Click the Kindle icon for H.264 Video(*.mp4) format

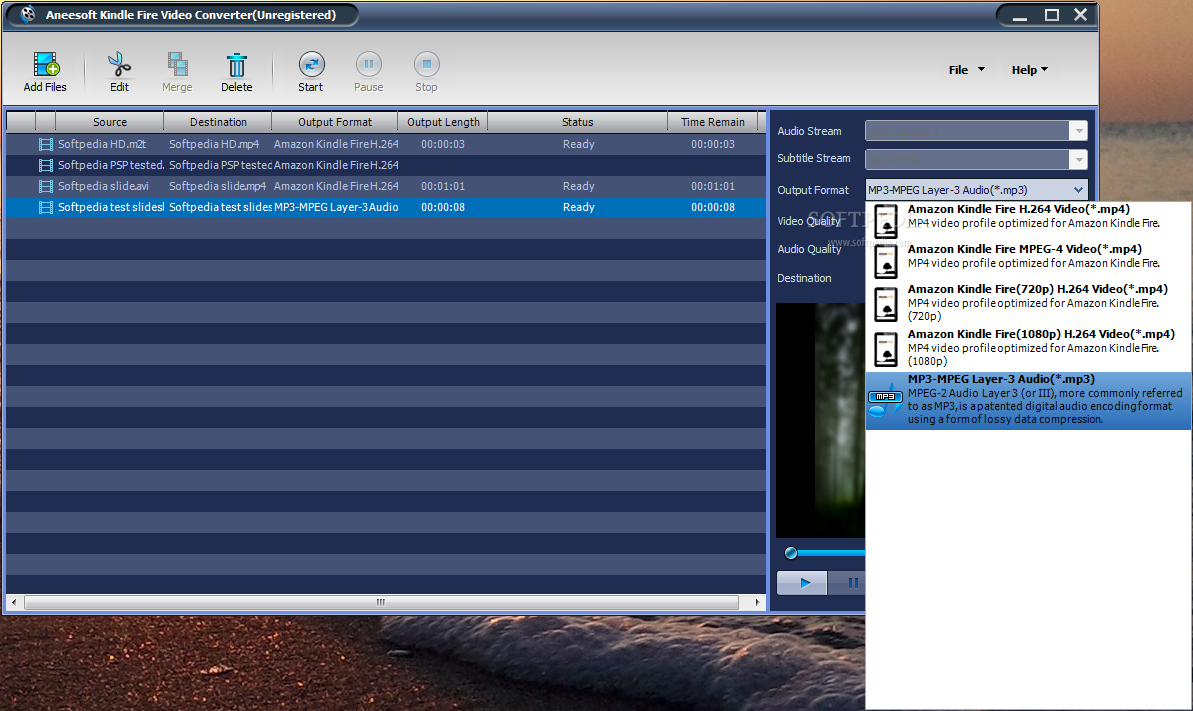(886, 222)
